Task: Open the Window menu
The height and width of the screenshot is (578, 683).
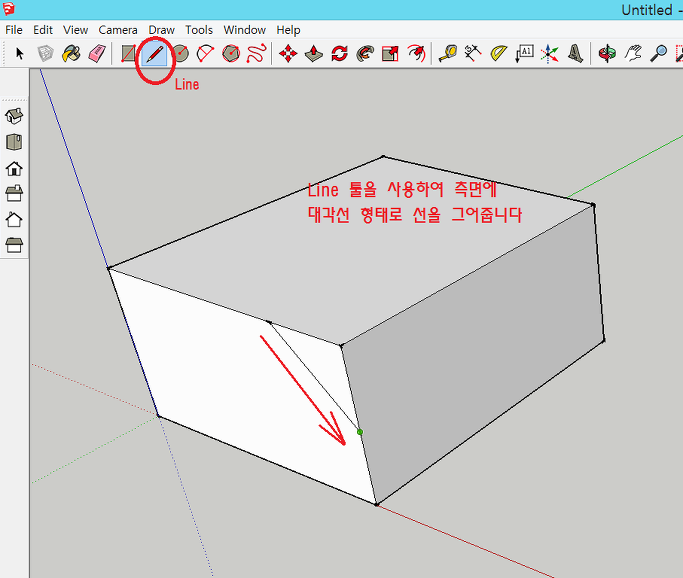Action: coord(244,30)
